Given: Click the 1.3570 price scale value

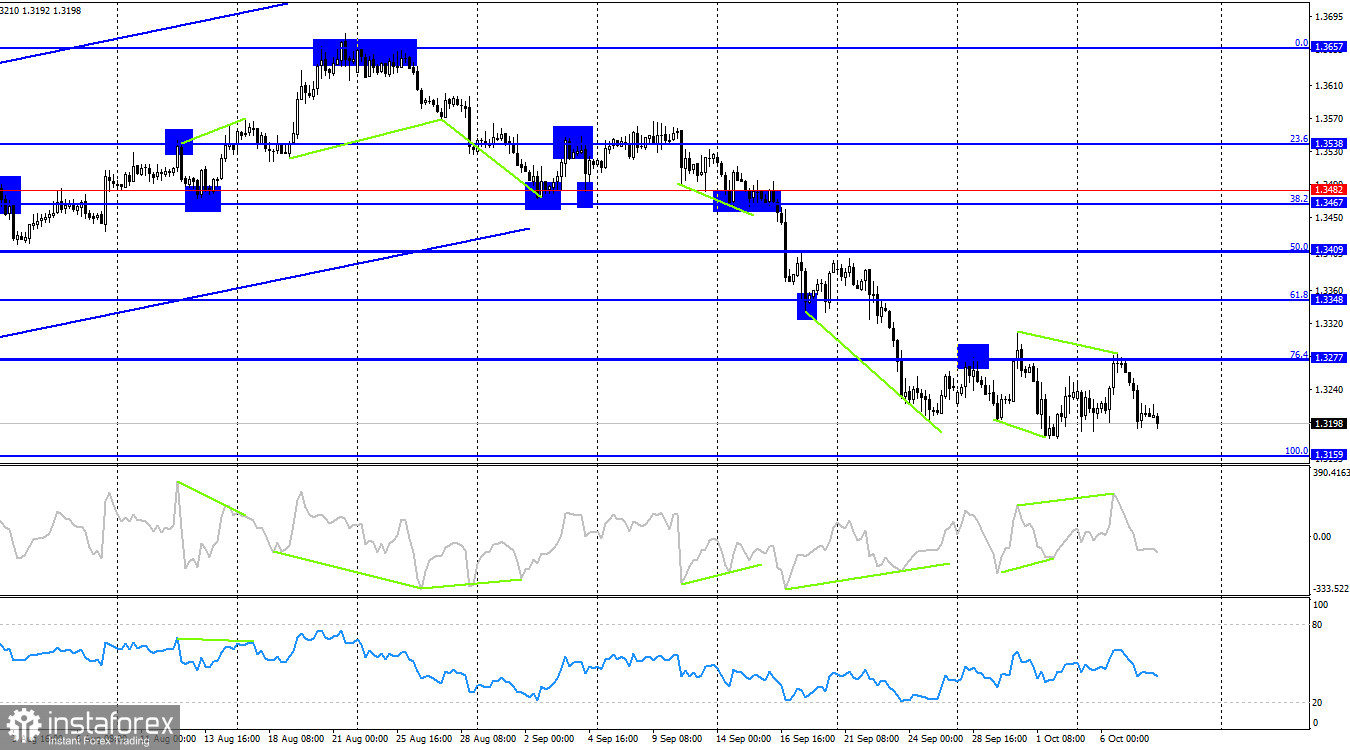Looking at the screenshot, I should click(x=1329, y=119).
